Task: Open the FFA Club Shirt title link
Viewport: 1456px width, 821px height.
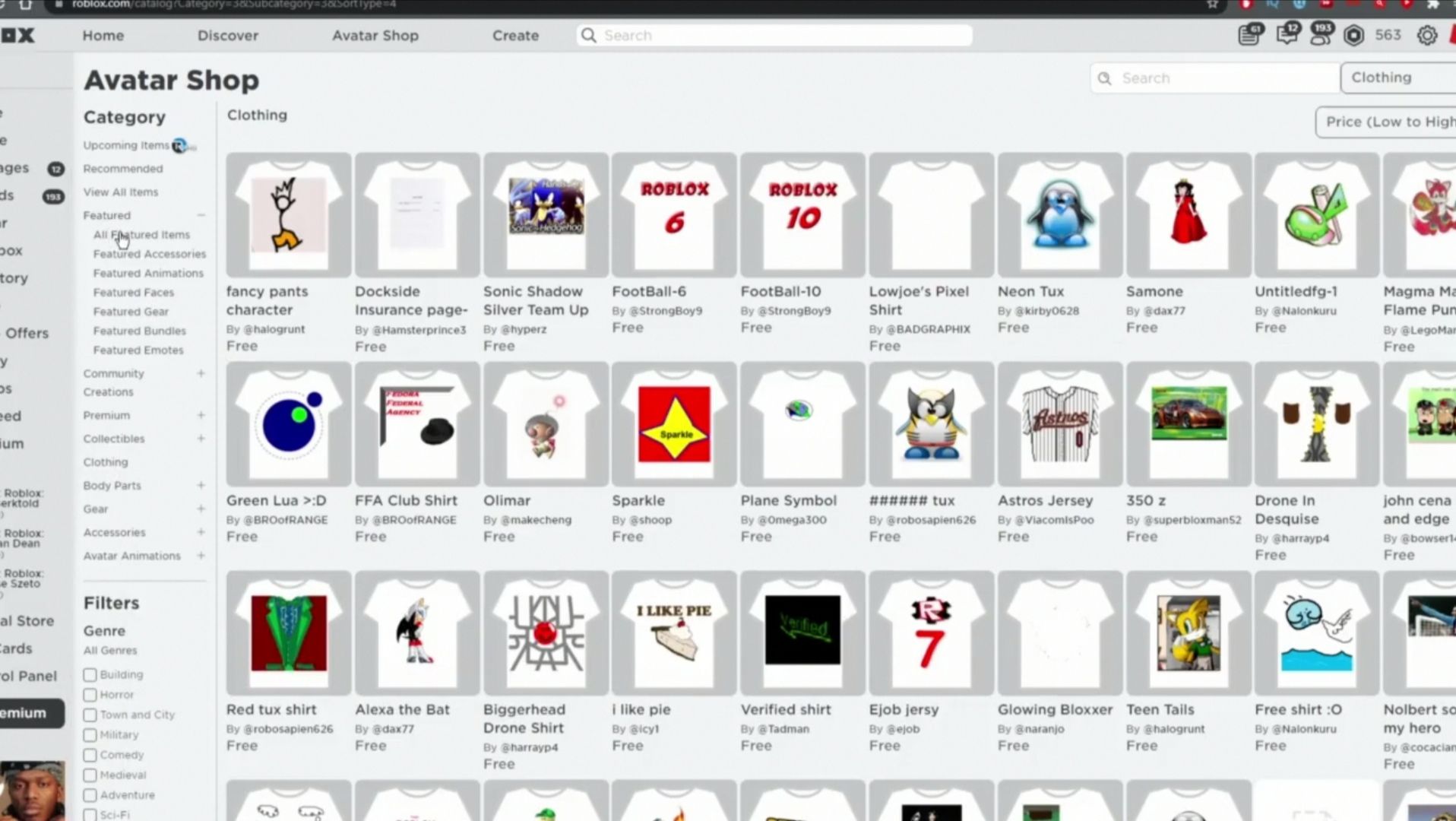Action: (406, 500)
